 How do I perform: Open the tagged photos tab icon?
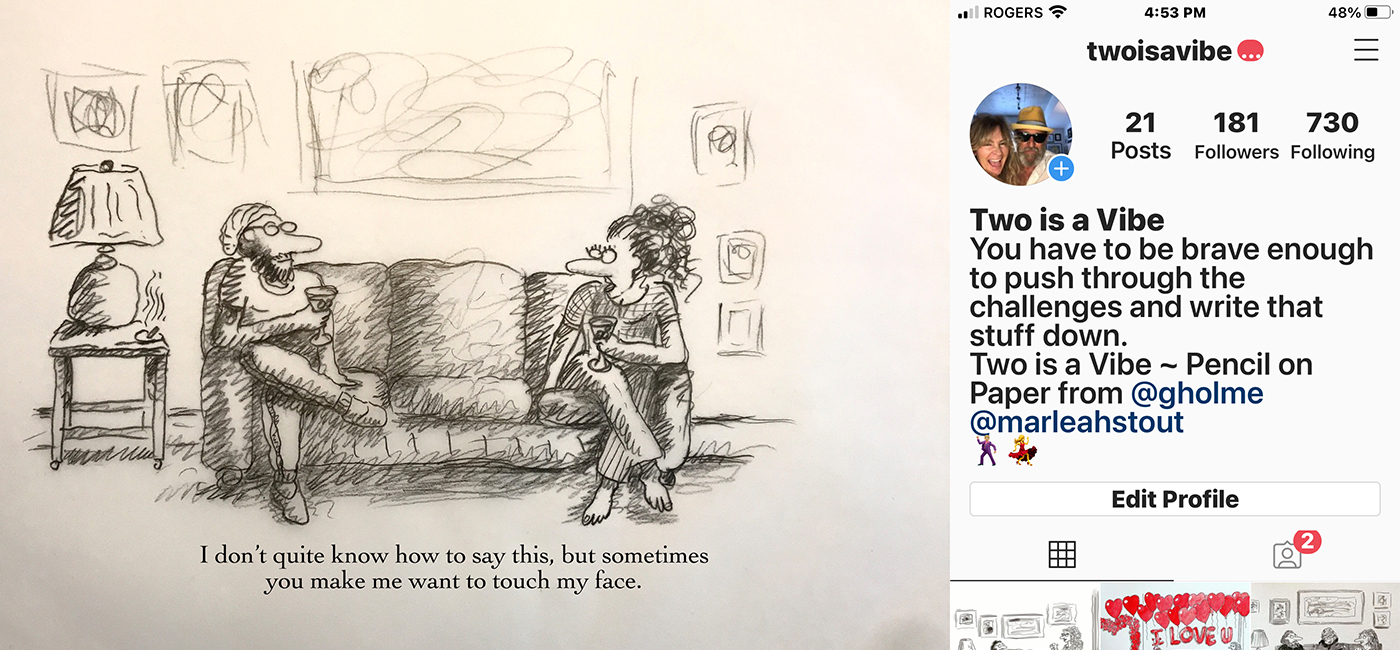coord(1287,555)
